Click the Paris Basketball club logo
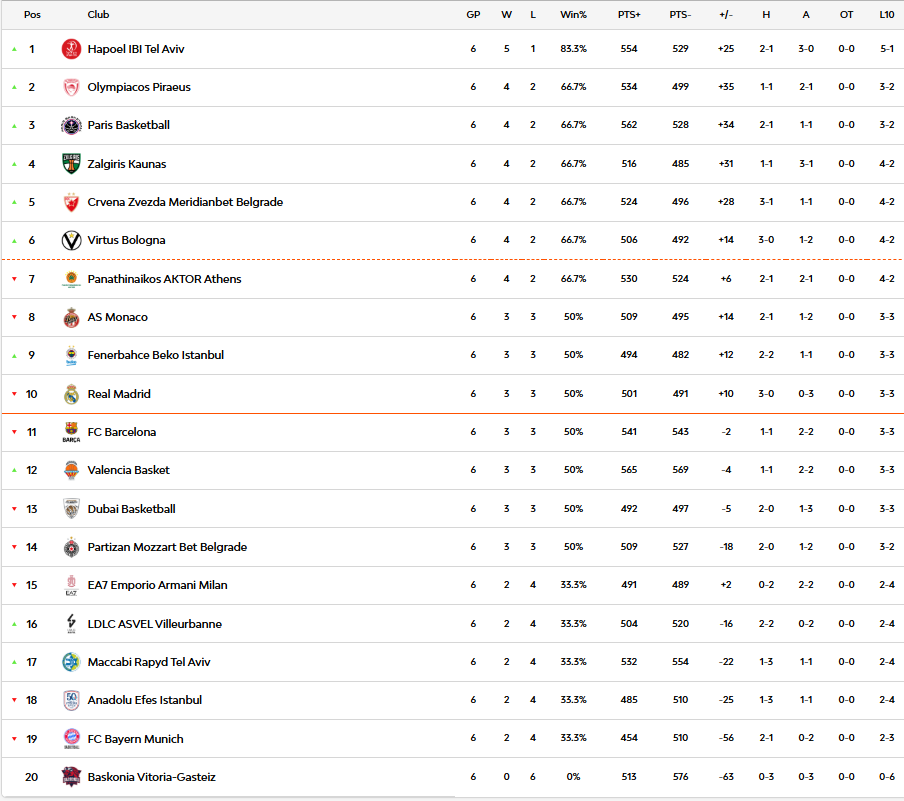The height and width of the screenshot is (801, 904). [71, 126]
